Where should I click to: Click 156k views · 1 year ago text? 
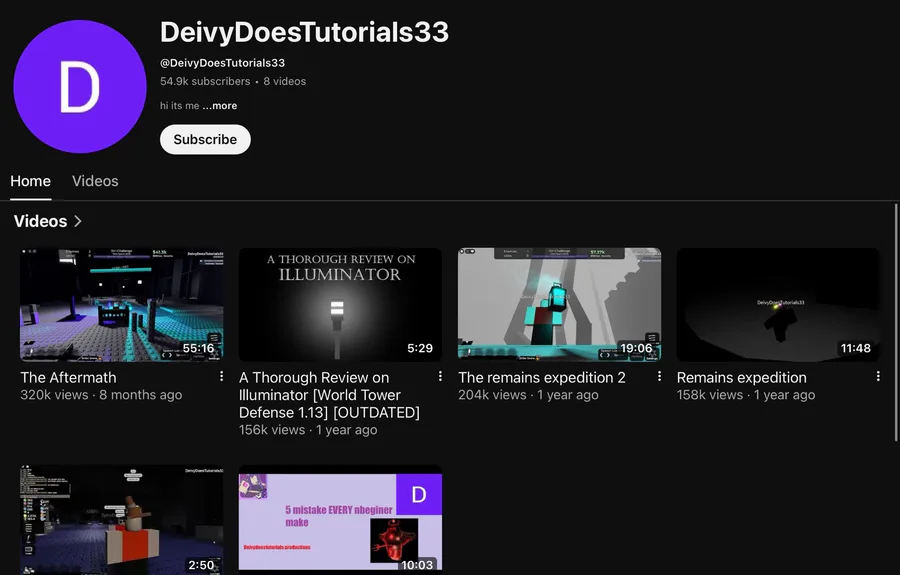pyautogui.click(x=308, y=430)
